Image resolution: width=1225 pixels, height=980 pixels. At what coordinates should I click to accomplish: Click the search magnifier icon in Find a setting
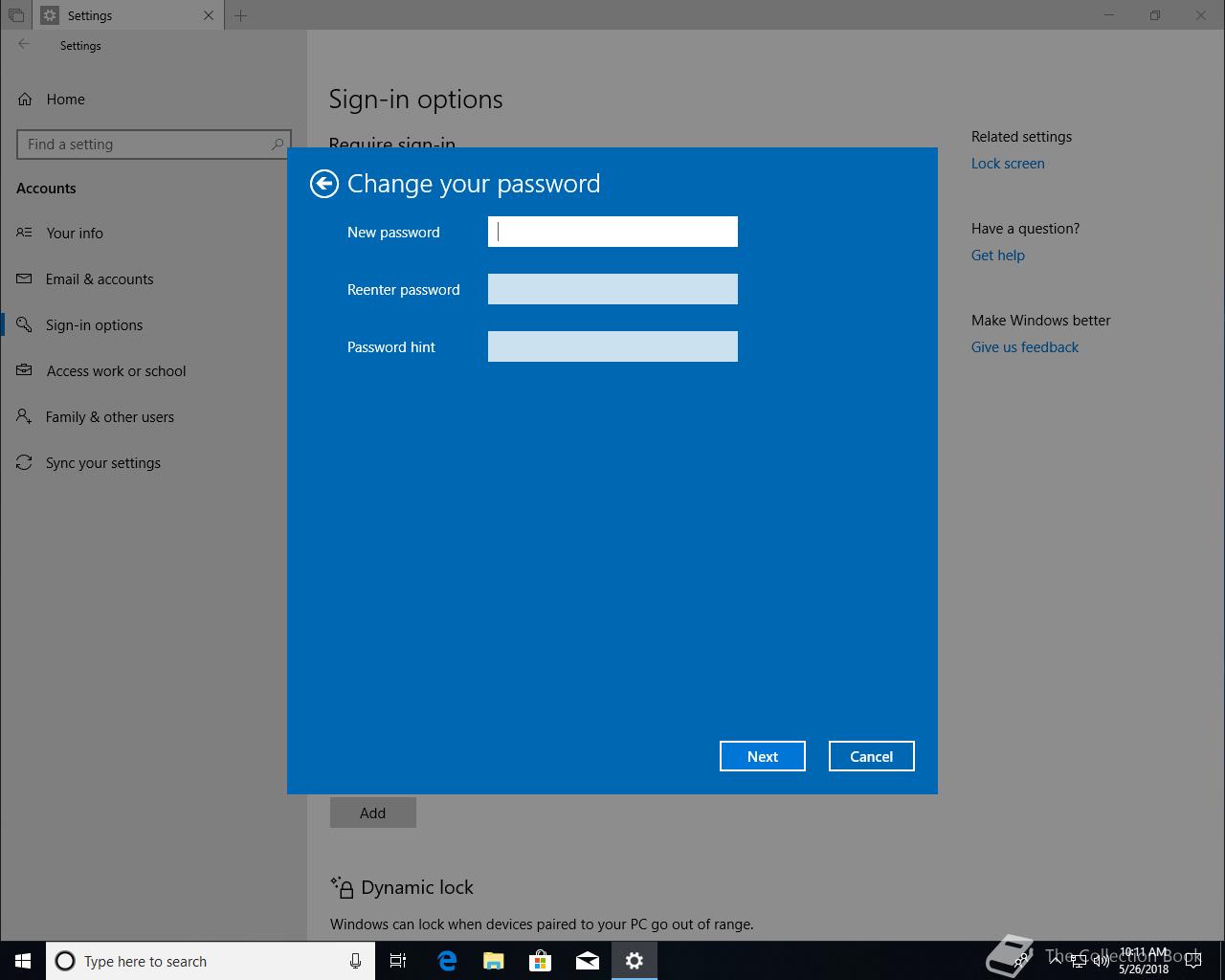[278, 145]
